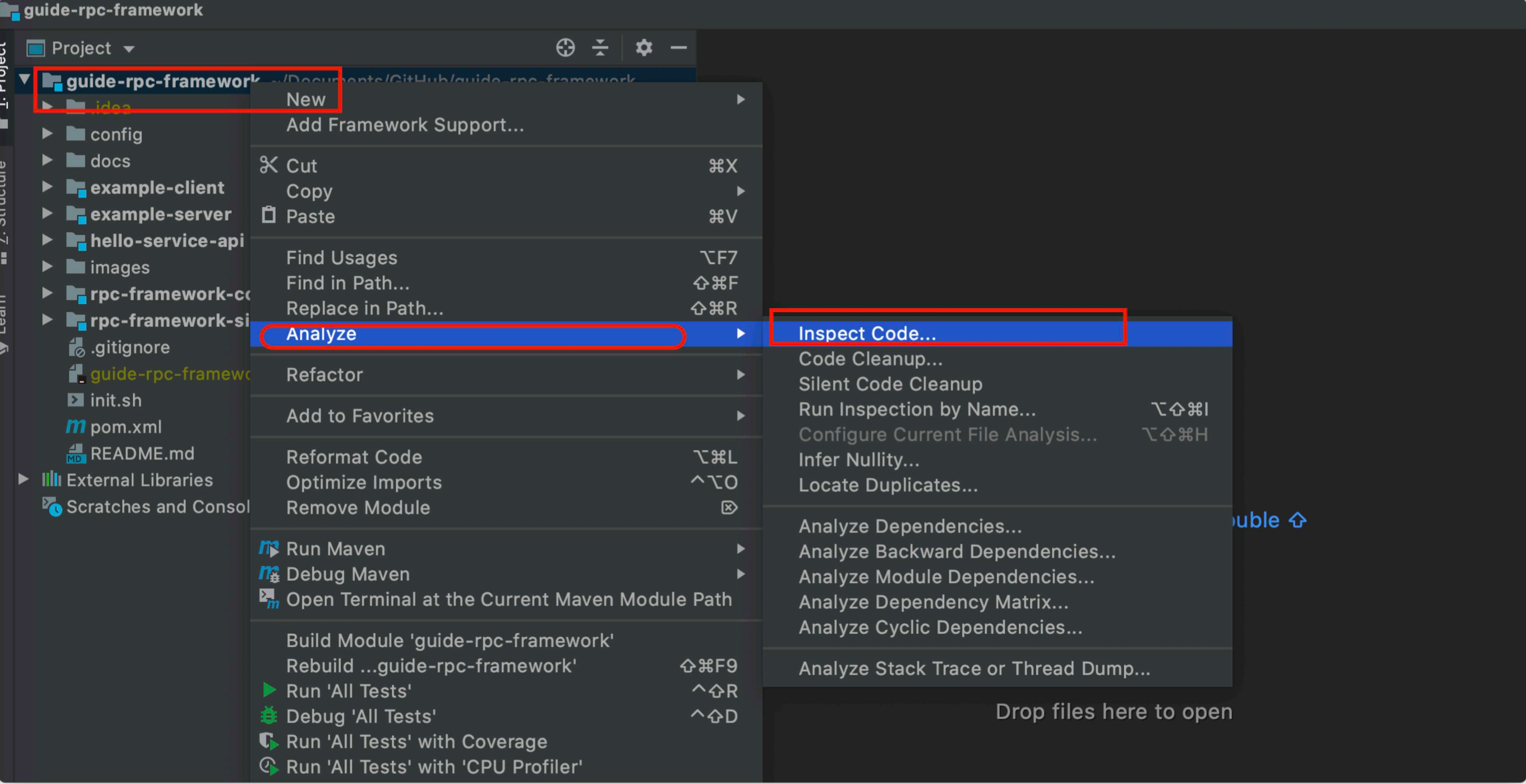Select Locate Duplicates...
Viewport: 1526px width, 784px height.
tap(998, 485)
